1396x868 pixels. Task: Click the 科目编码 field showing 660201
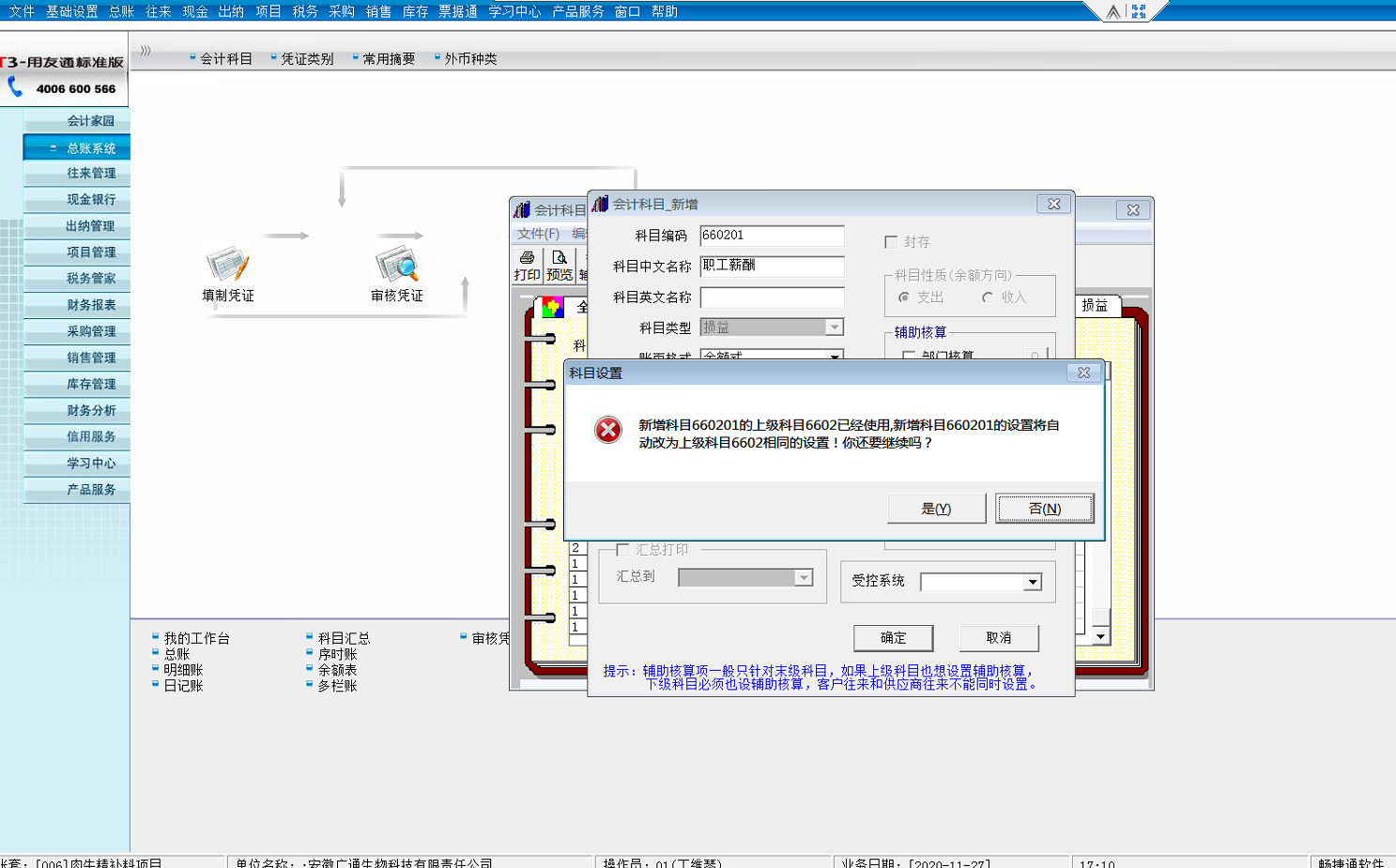tap(772, 236)
